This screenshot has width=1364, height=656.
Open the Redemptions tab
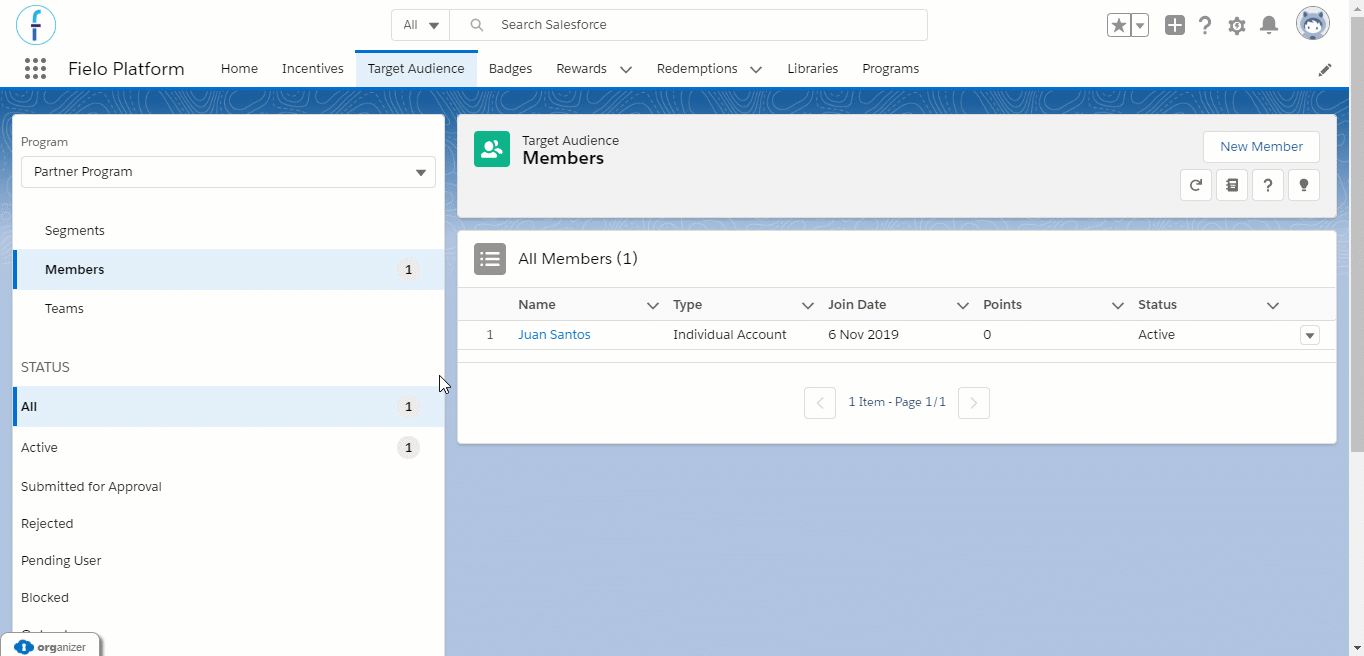point(697,69)
